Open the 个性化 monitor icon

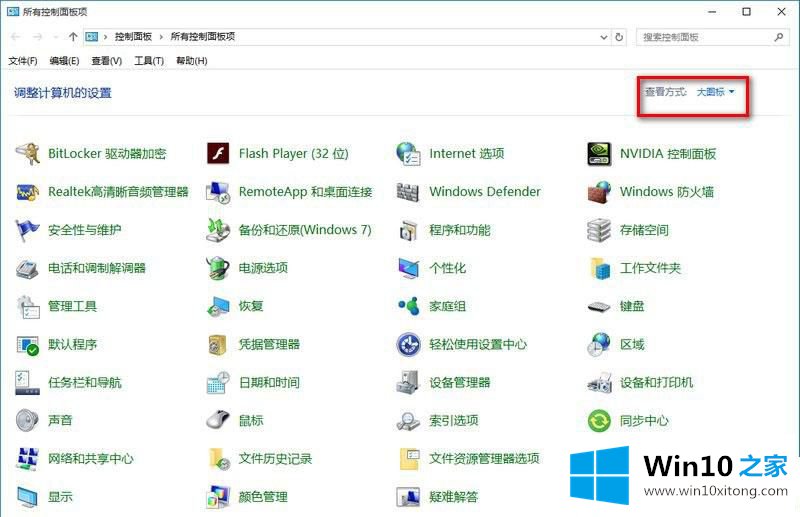(408, 268)
